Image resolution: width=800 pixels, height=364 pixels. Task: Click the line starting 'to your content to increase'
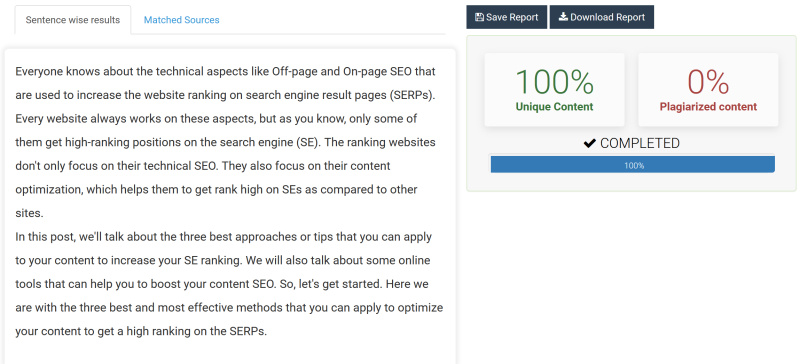[222, 260]
